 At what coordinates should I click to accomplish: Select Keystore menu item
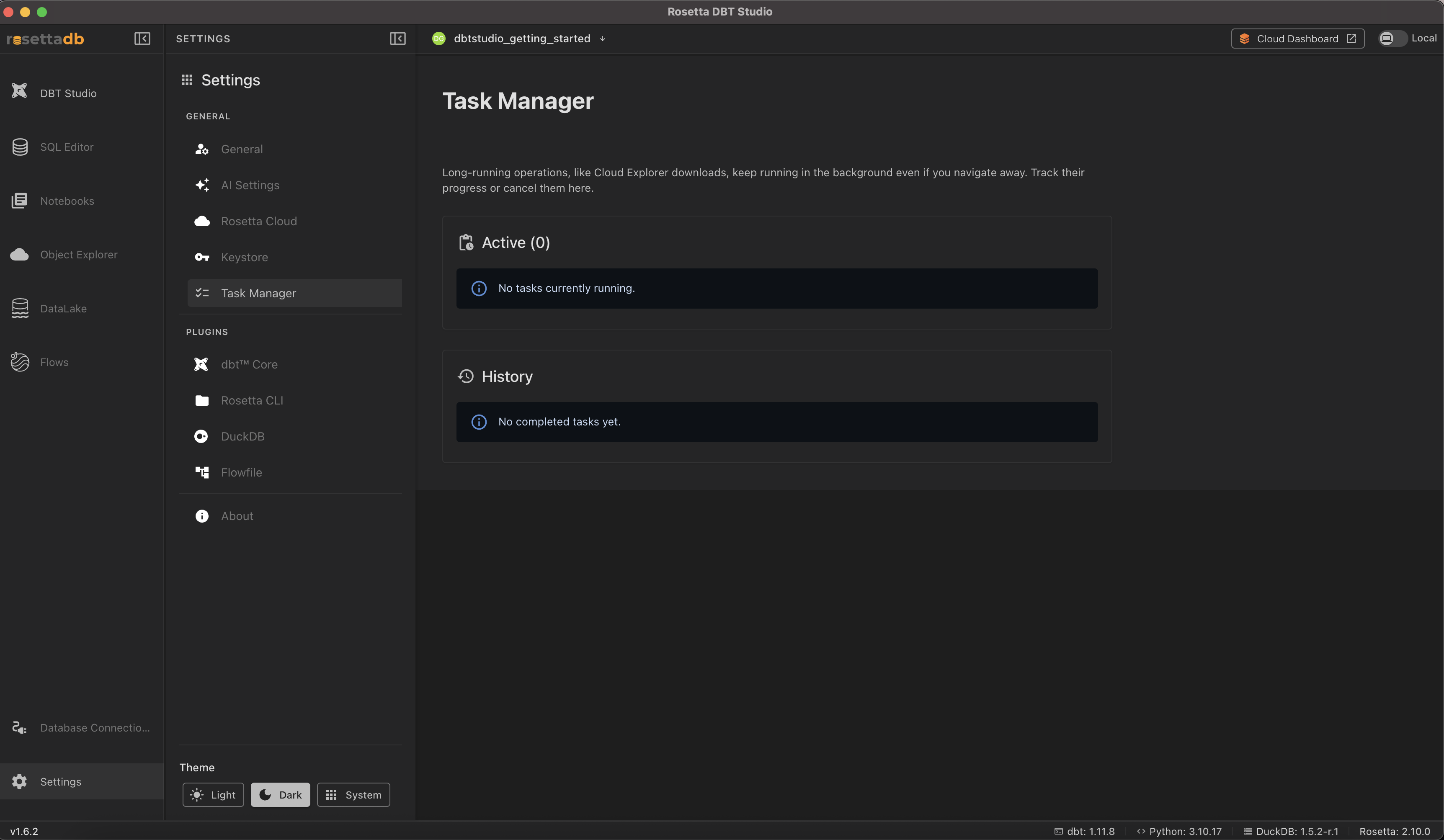coord(294,257)
